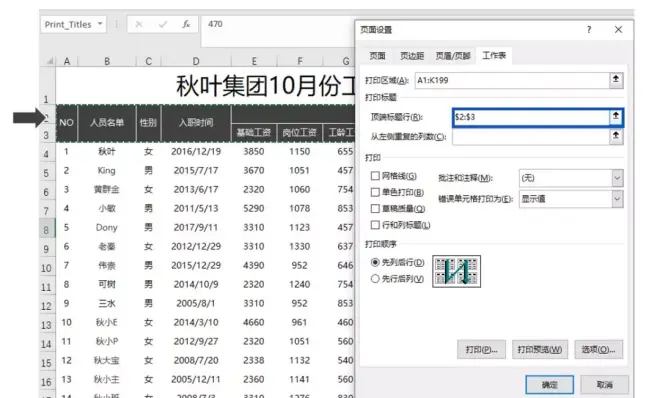Click the OK (确定) button
This screenshot has width=660, height=398.
tap(549, 385)
